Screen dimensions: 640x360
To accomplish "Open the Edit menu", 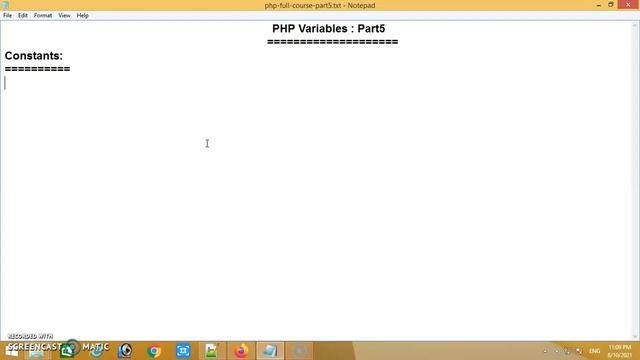I will coord(22,16).
